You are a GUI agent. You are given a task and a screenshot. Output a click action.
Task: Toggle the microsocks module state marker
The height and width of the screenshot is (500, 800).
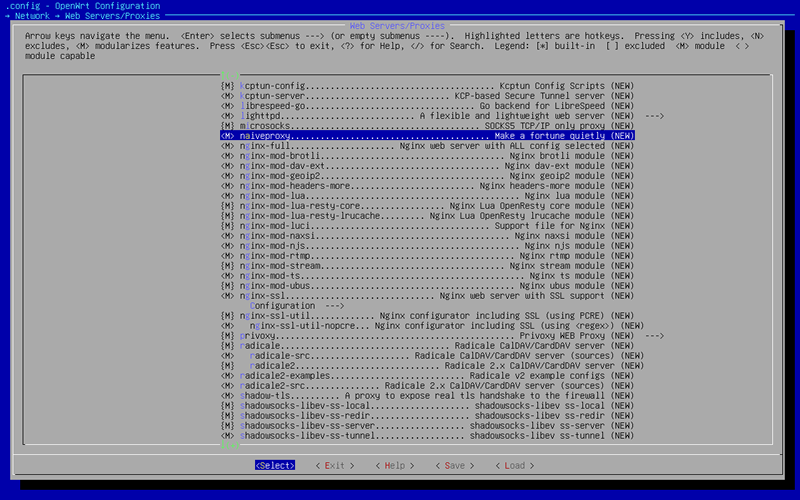pos(228,126)
